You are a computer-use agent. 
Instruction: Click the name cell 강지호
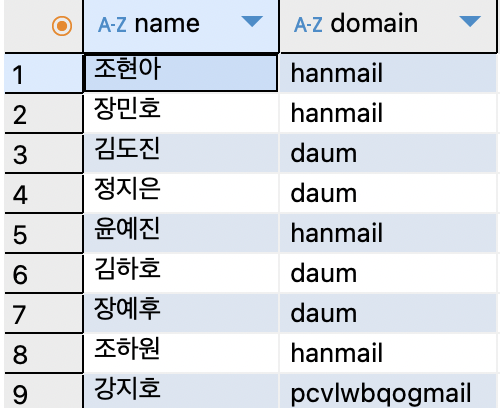[x=181, y=391]
